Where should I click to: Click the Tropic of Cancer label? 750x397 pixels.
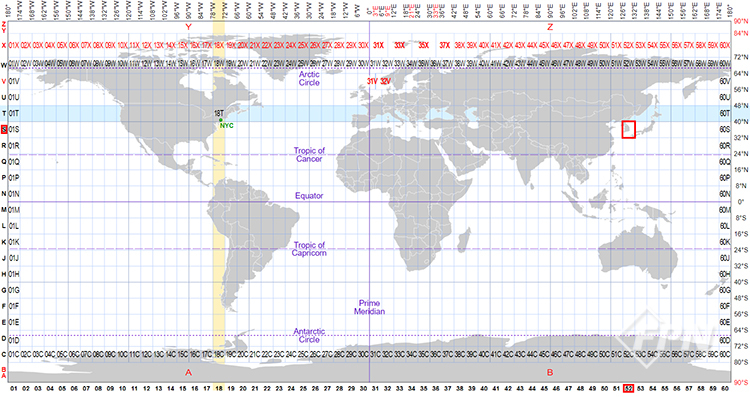pyautogui.click(x=309, y=154)
